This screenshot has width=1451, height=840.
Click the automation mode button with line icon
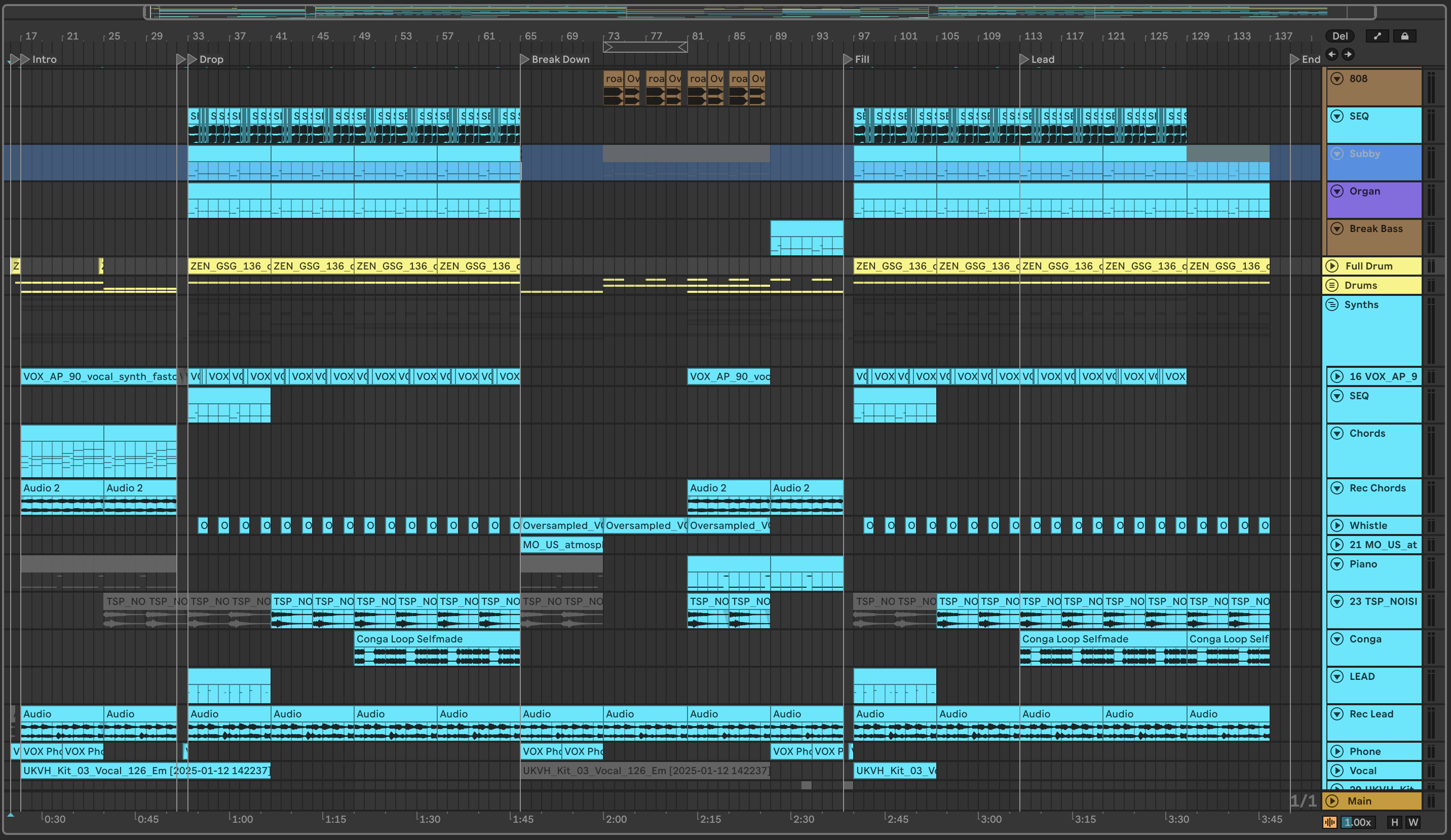[x=1377, y=36]
